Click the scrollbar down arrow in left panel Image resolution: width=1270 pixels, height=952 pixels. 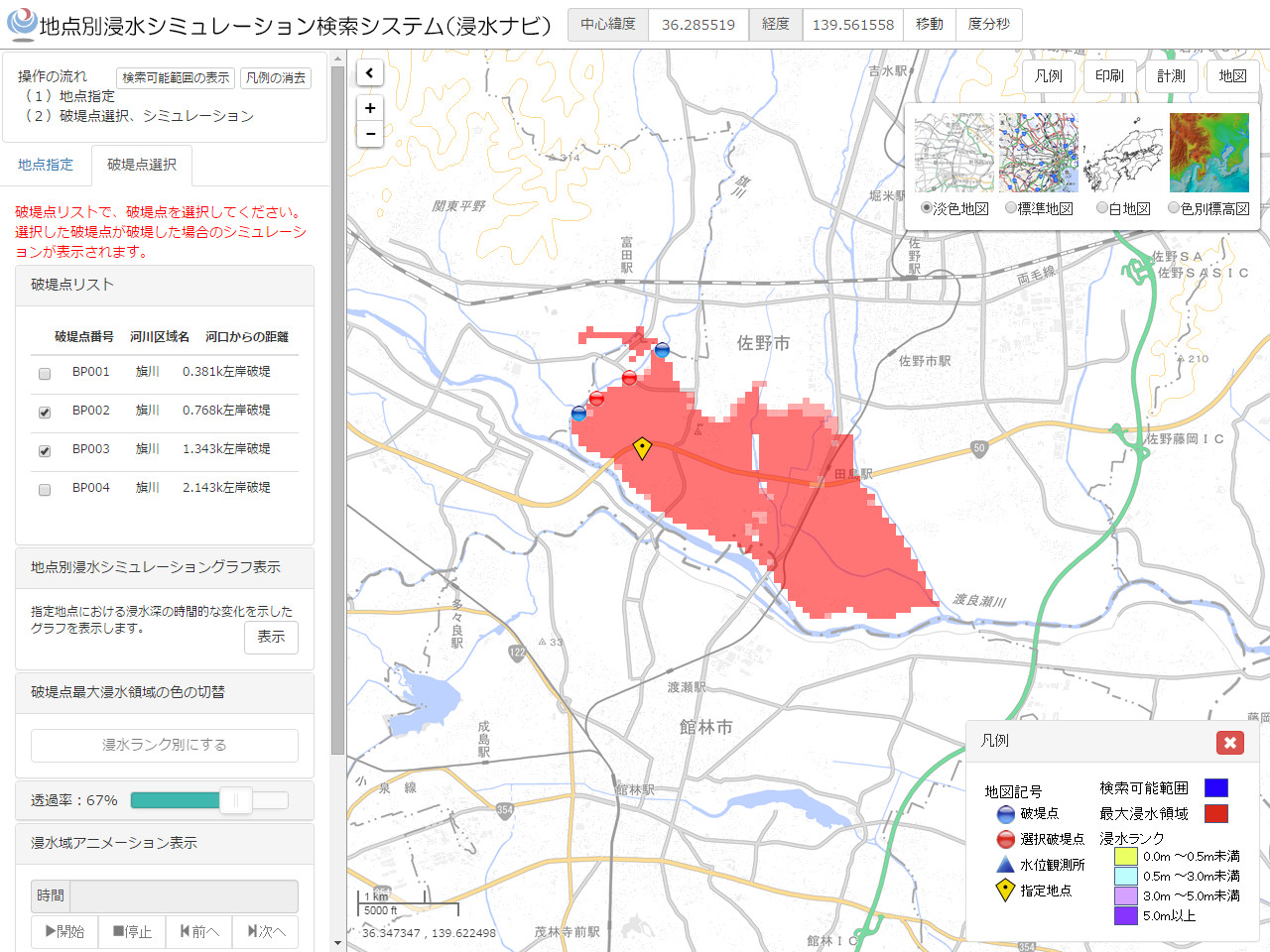[337, 943]
